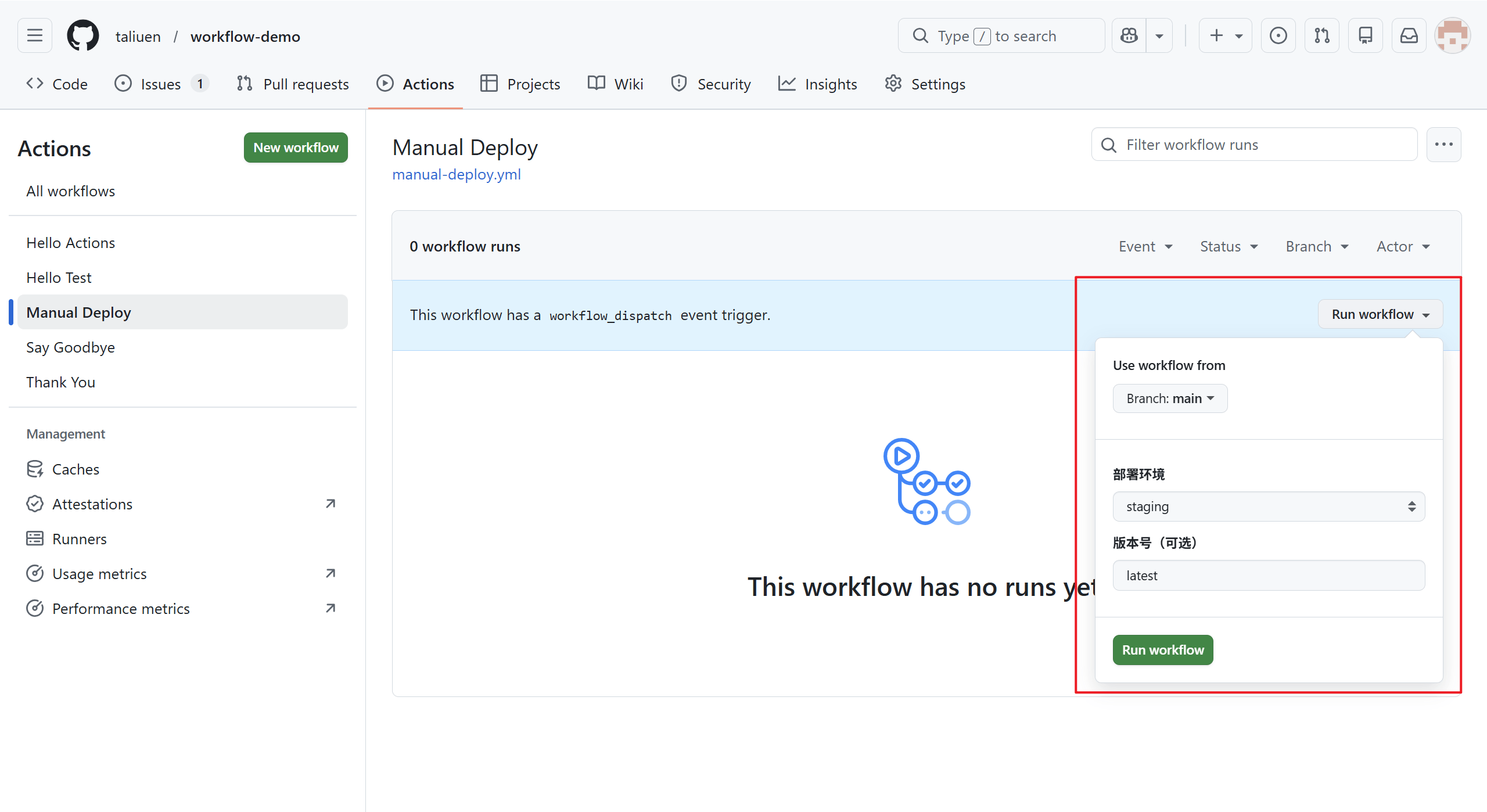Open the manual-deploy.yml file link

pyautogui.click(x=457, y=174)
